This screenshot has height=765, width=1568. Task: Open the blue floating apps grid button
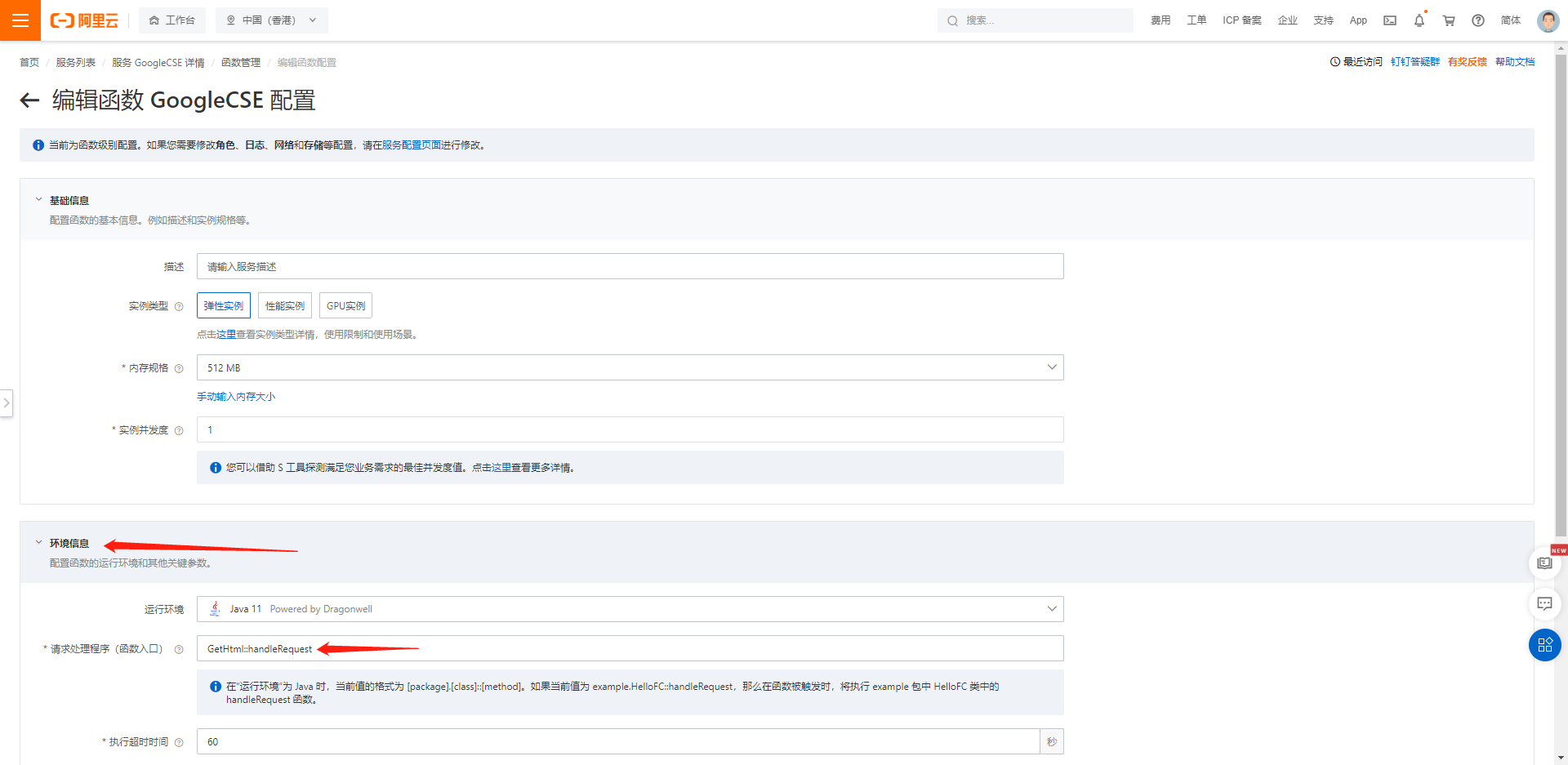click(1544, 645)
